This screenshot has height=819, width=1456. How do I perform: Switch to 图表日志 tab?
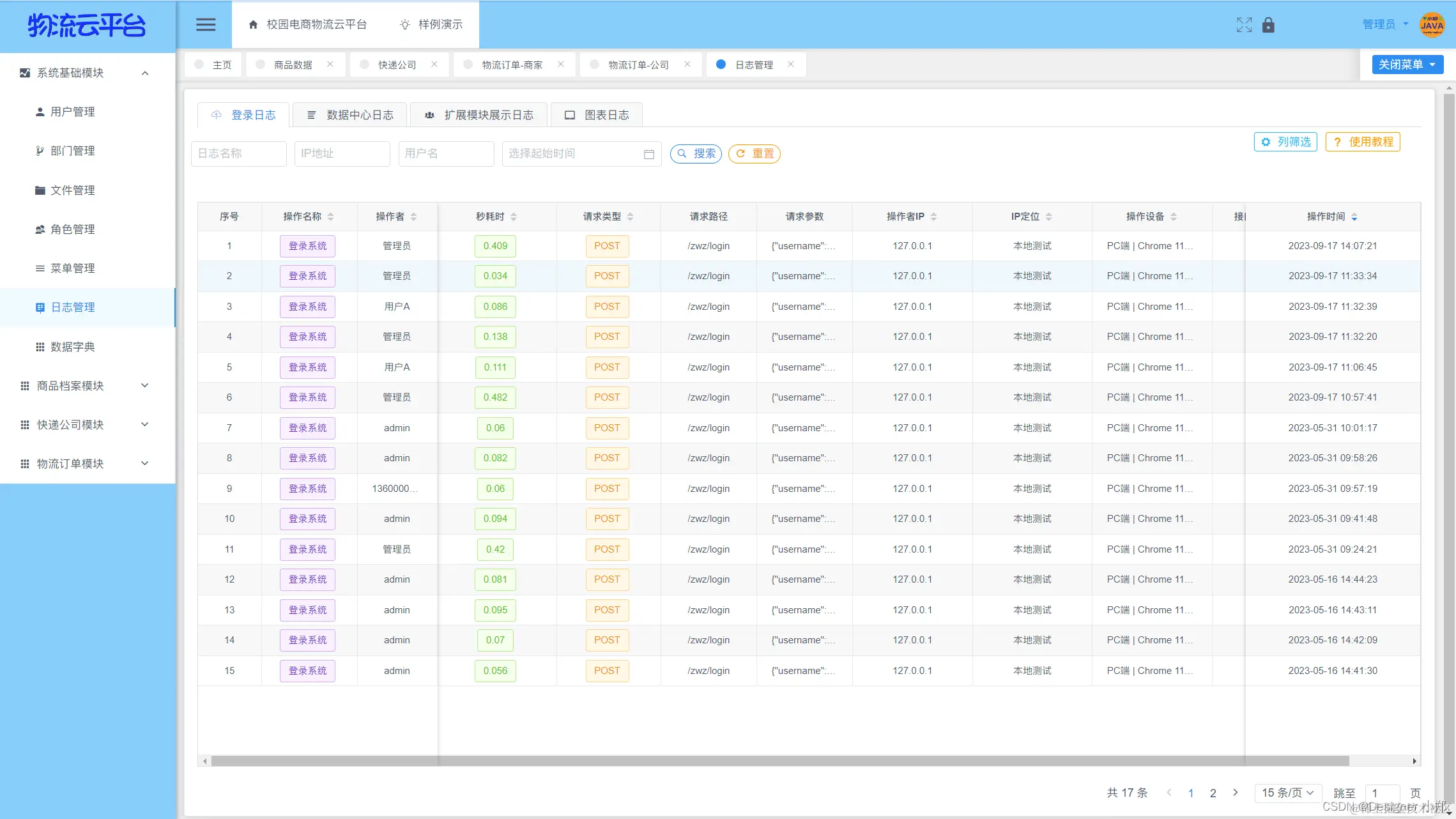(x=596, y=115)
